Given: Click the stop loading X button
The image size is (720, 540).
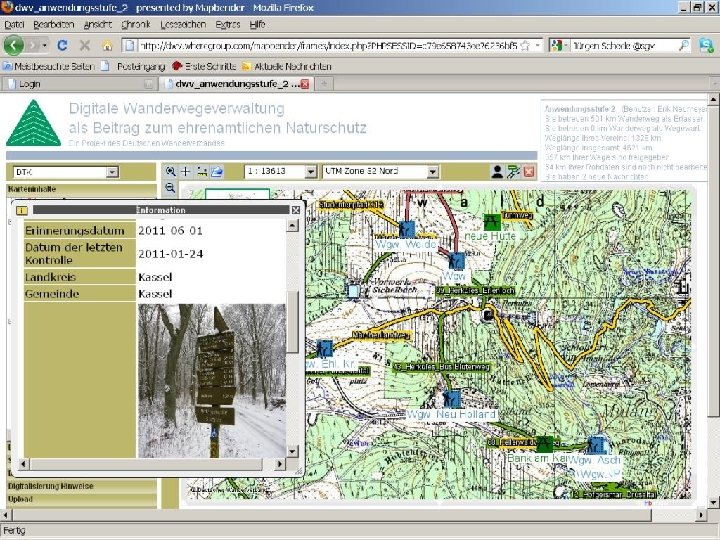Looking at the screenshot, I should (85, 45).
